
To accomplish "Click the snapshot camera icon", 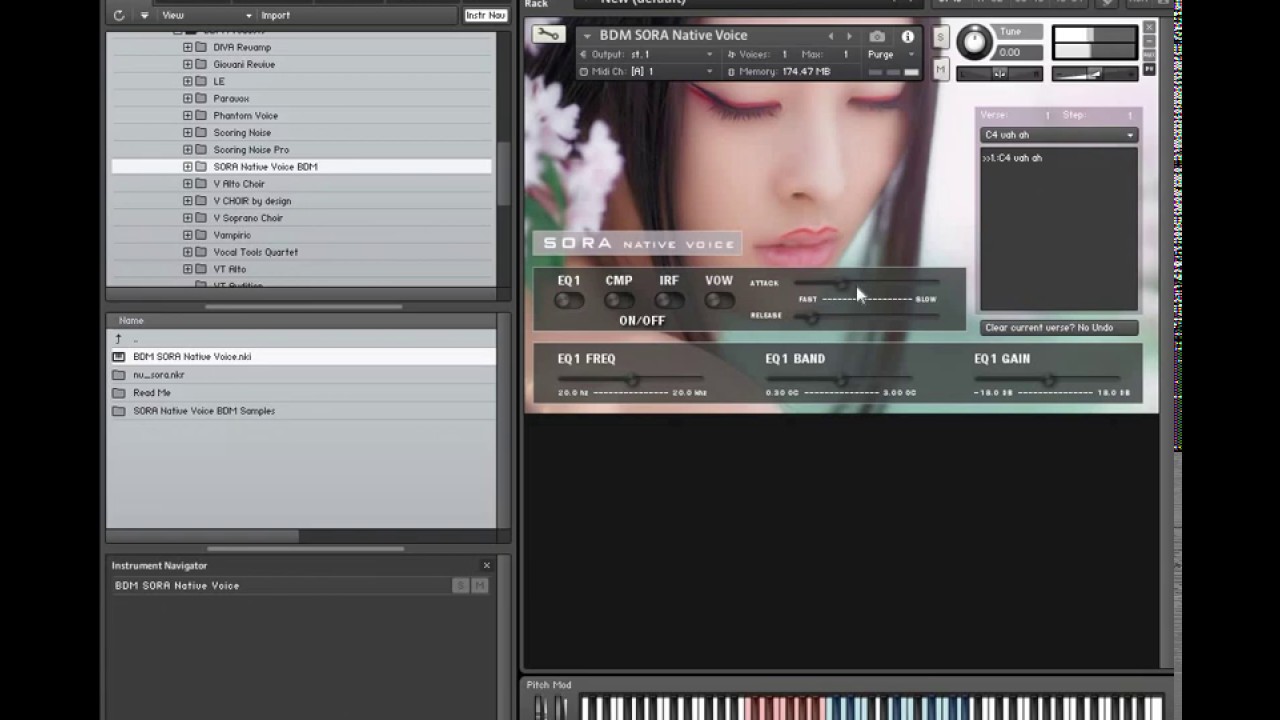I will coord(877,36).
